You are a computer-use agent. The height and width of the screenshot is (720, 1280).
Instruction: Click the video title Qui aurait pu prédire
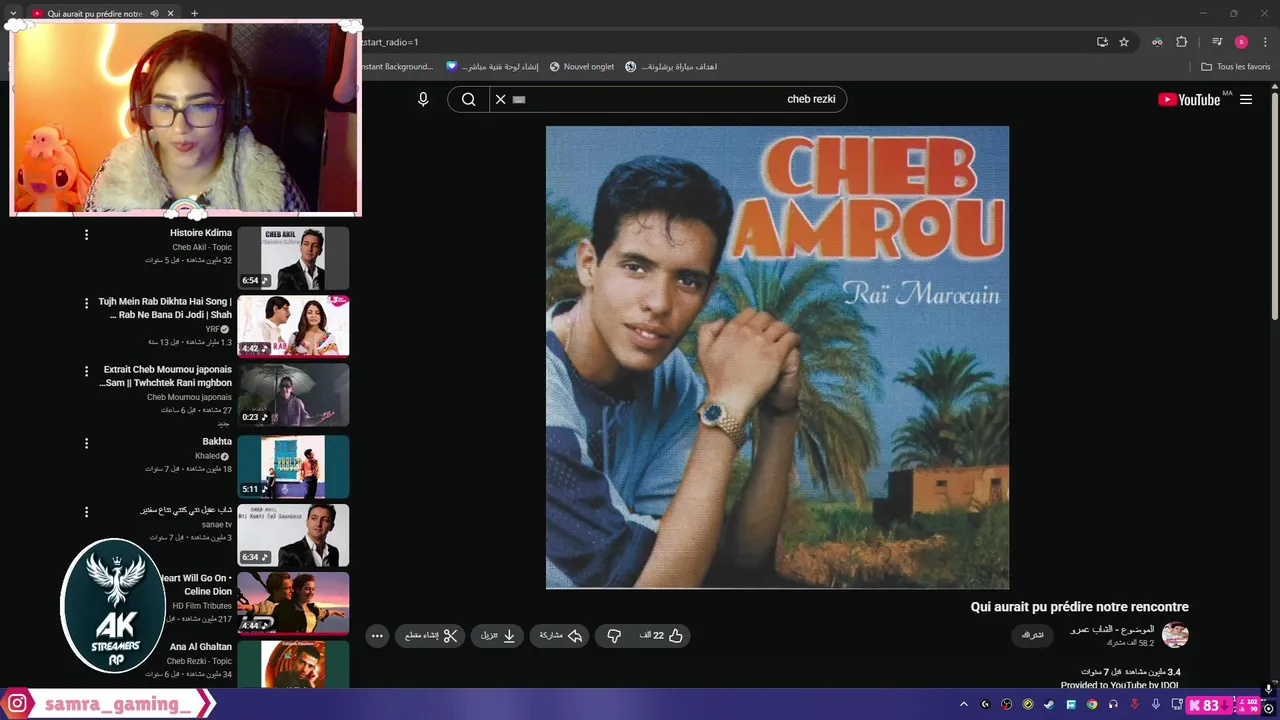[x=1079, y=607]
